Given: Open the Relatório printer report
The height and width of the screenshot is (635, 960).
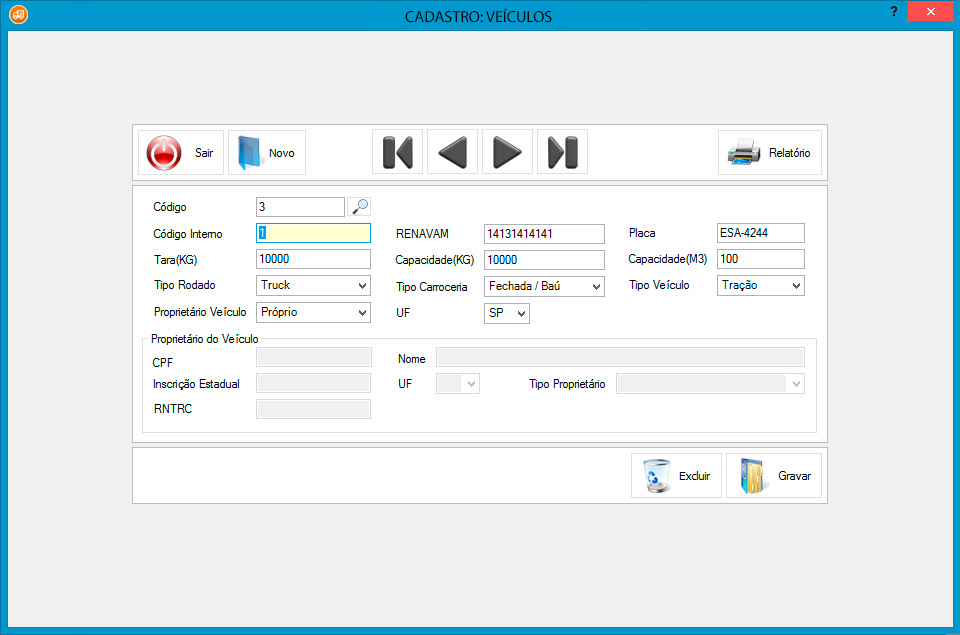Looking at the screenshot, I should [x=770, y=152].
